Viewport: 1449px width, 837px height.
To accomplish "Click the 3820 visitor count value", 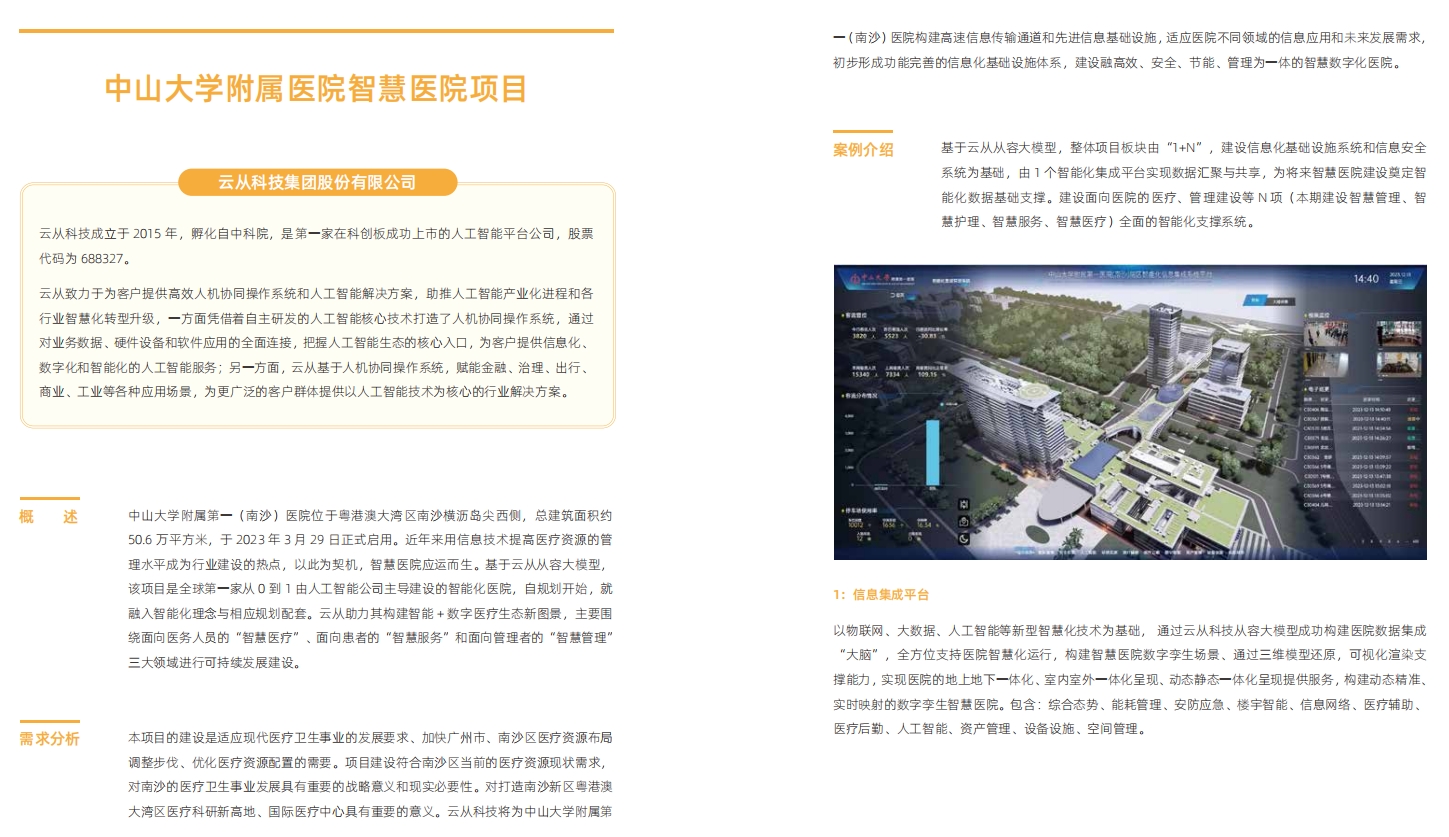I will tap(859, 336).
